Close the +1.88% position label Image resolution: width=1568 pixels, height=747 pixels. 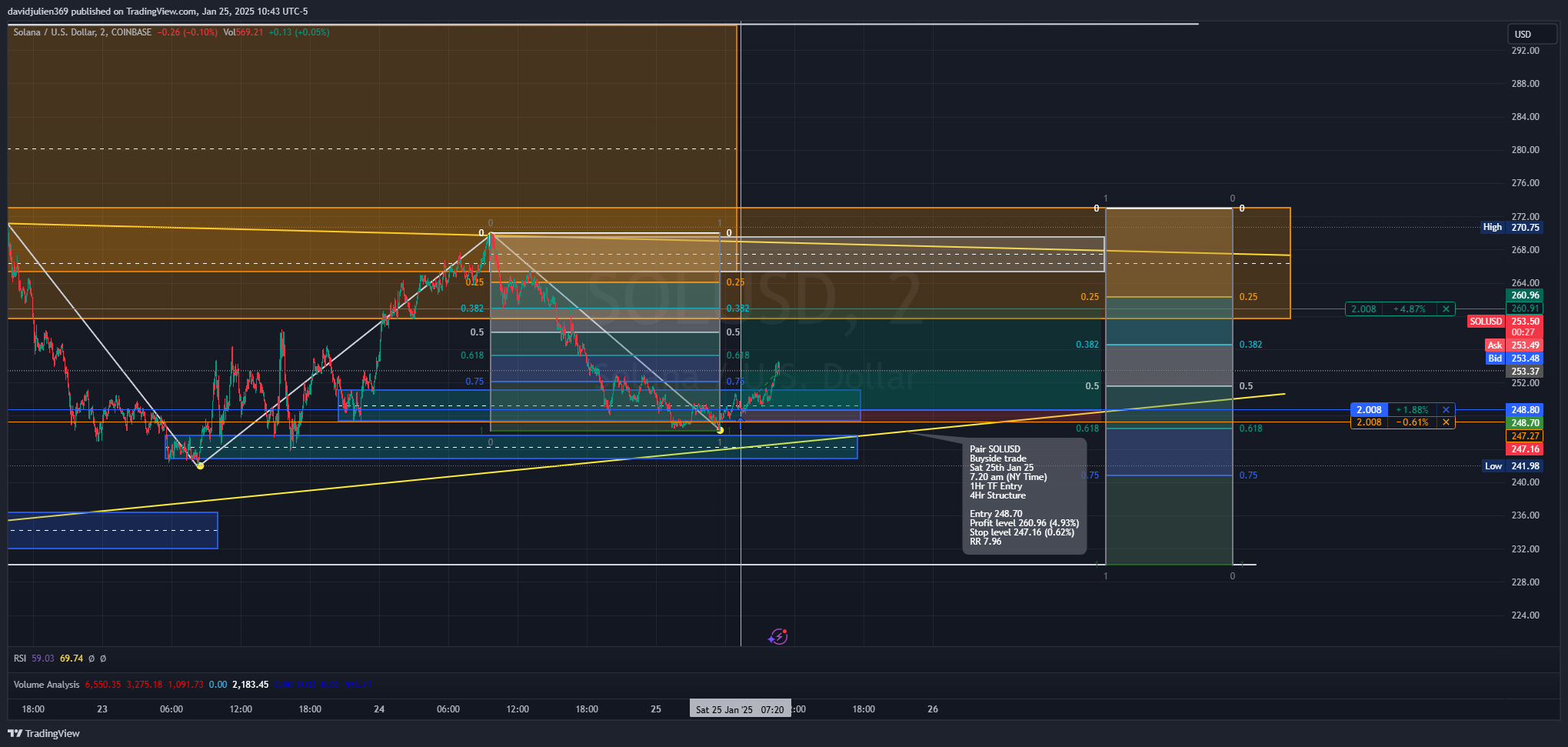coord(1446,410)
